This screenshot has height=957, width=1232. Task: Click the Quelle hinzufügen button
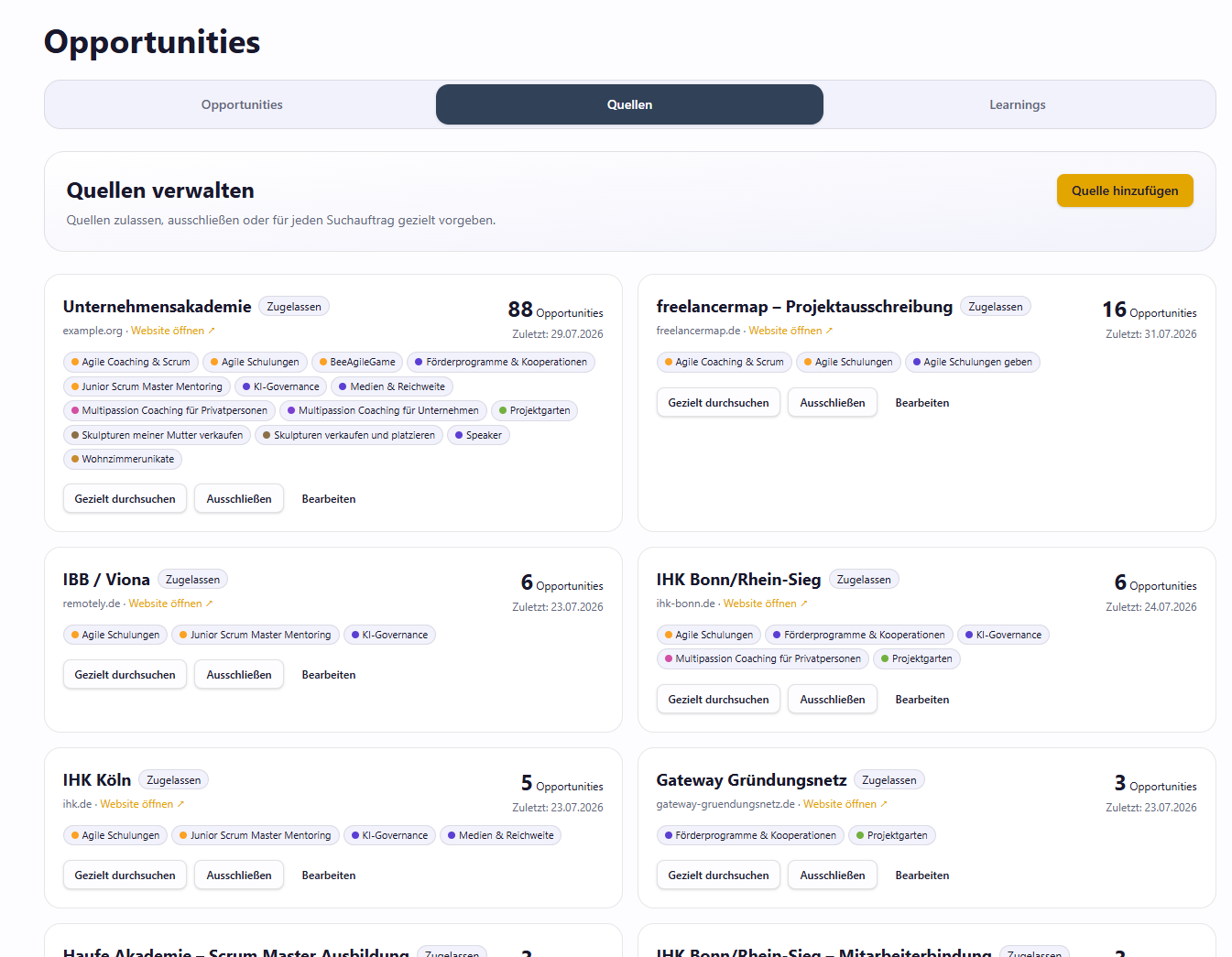tap(1125, 190)
